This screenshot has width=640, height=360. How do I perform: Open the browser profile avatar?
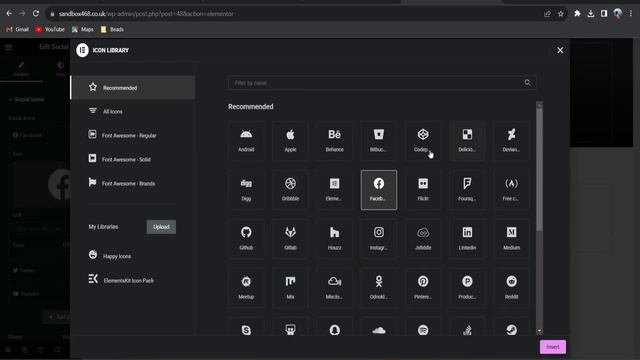click(x=618, y=14)
